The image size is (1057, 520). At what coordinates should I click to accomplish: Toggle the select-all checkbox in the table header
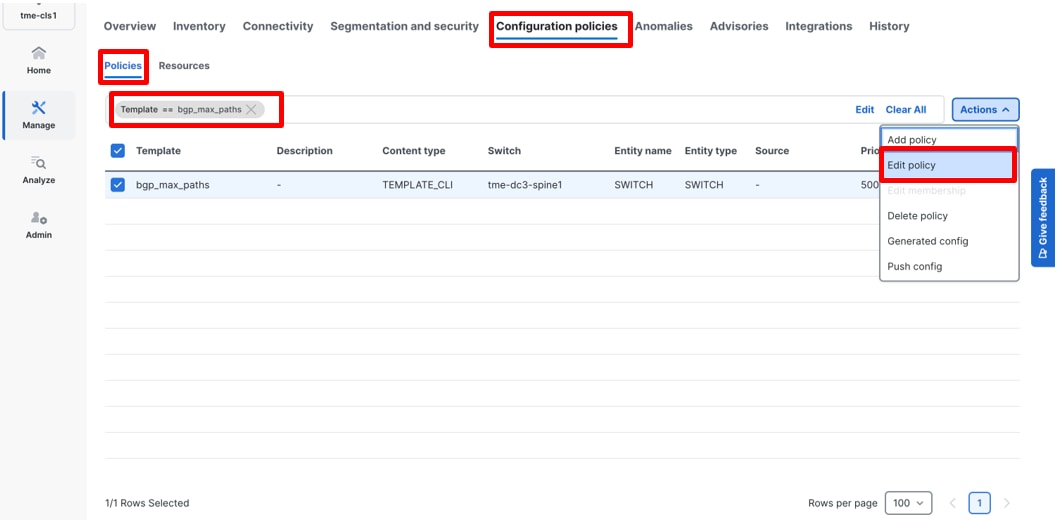(x=117, y=150)
